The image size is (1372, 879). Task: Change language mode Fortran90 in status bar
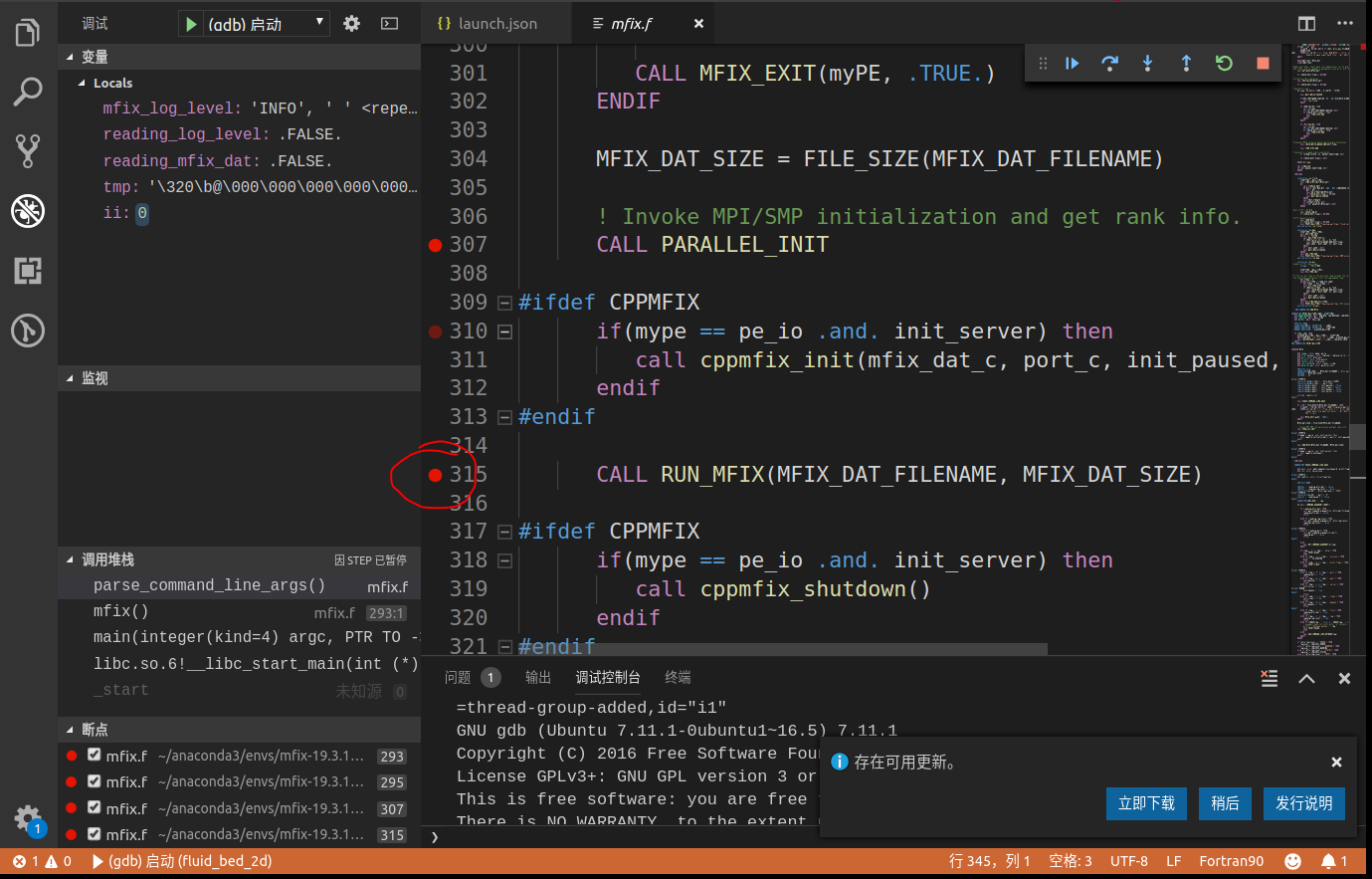coord(1232,861)
